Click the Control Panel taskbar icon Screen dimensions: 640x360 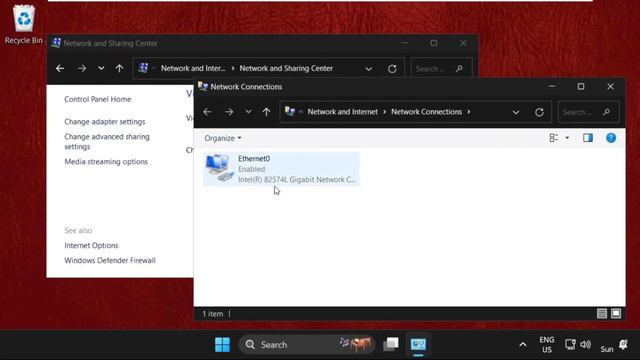[418, 345]
